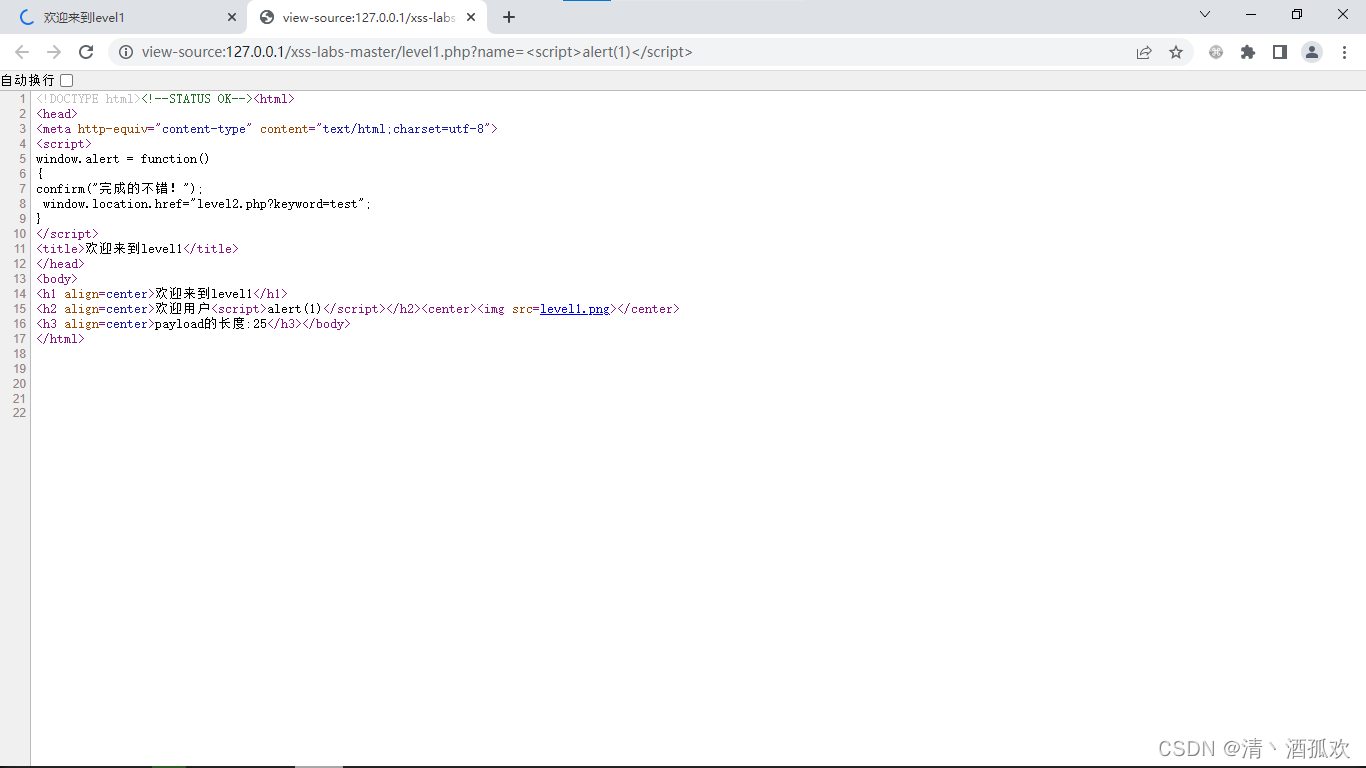
Task: Toggle the browser side panel
Action: coord(1280,52)
